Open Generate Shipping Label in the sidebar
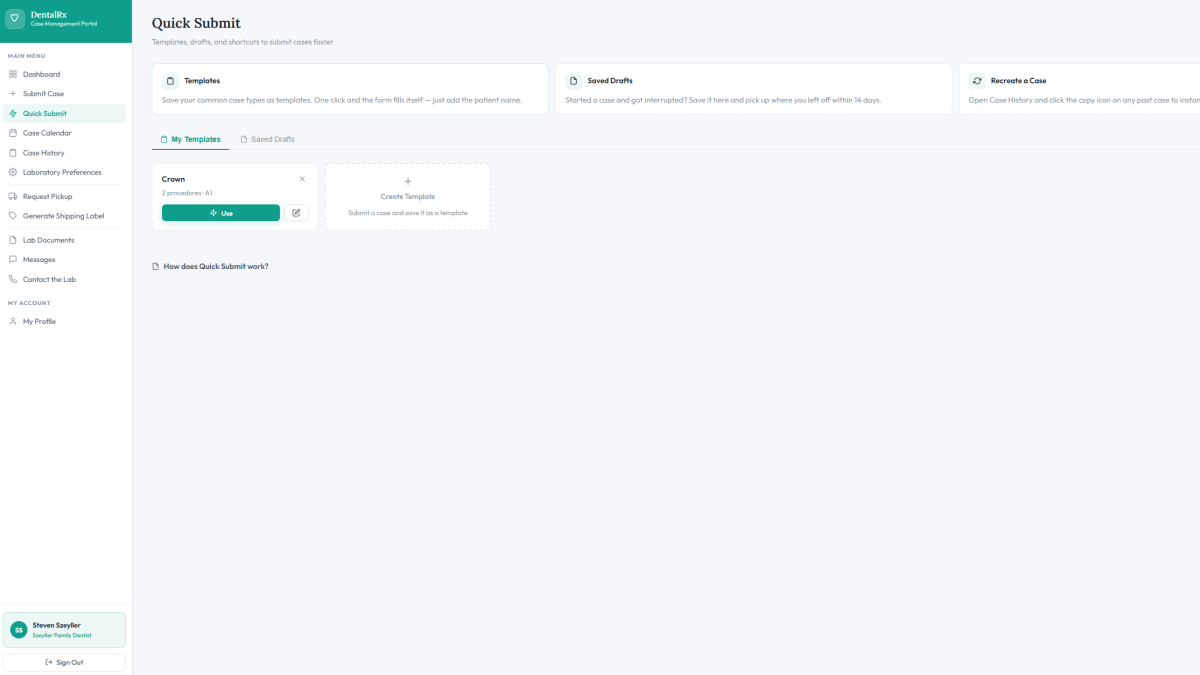The width and height of the screenshot is (1200, 675). (x=65, y=216)
